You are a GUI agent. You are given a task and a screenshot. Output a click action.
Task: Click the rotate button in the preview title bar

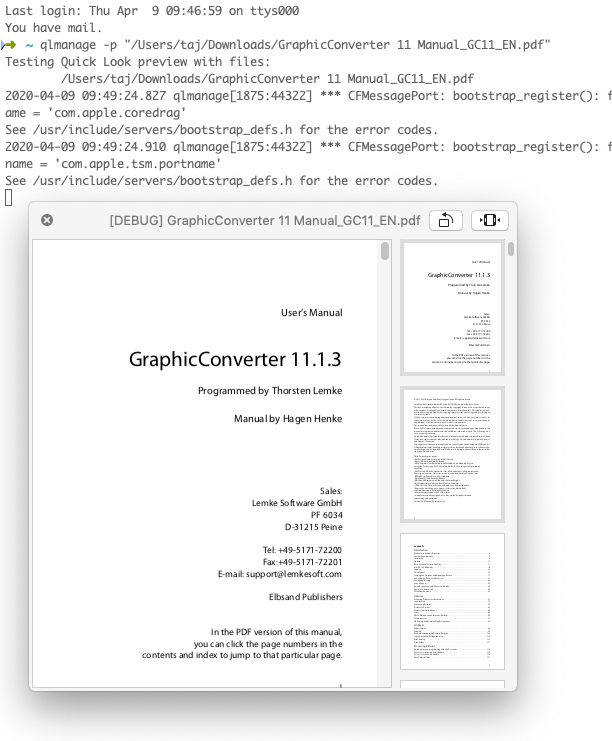[x=446, y=221]
